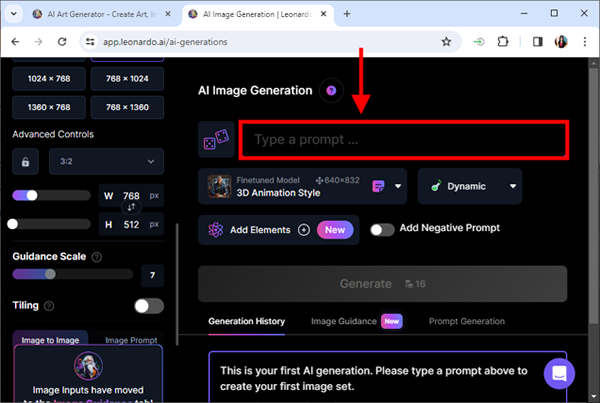
Task: Switch to Generation History tab
Action: click(x=246, y=321)
